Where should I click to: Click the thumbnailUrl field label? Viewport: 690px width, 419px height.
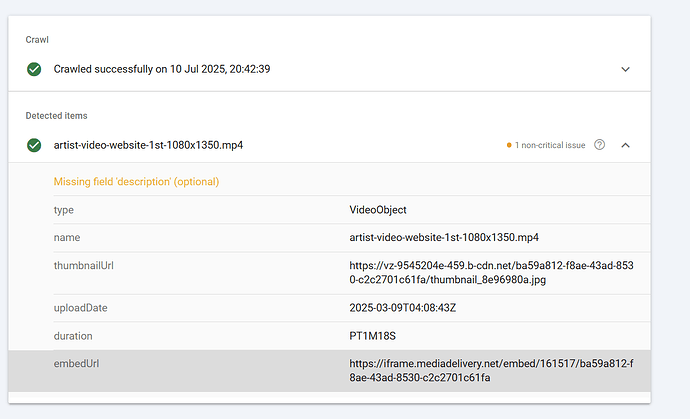(x=84, y=266)
